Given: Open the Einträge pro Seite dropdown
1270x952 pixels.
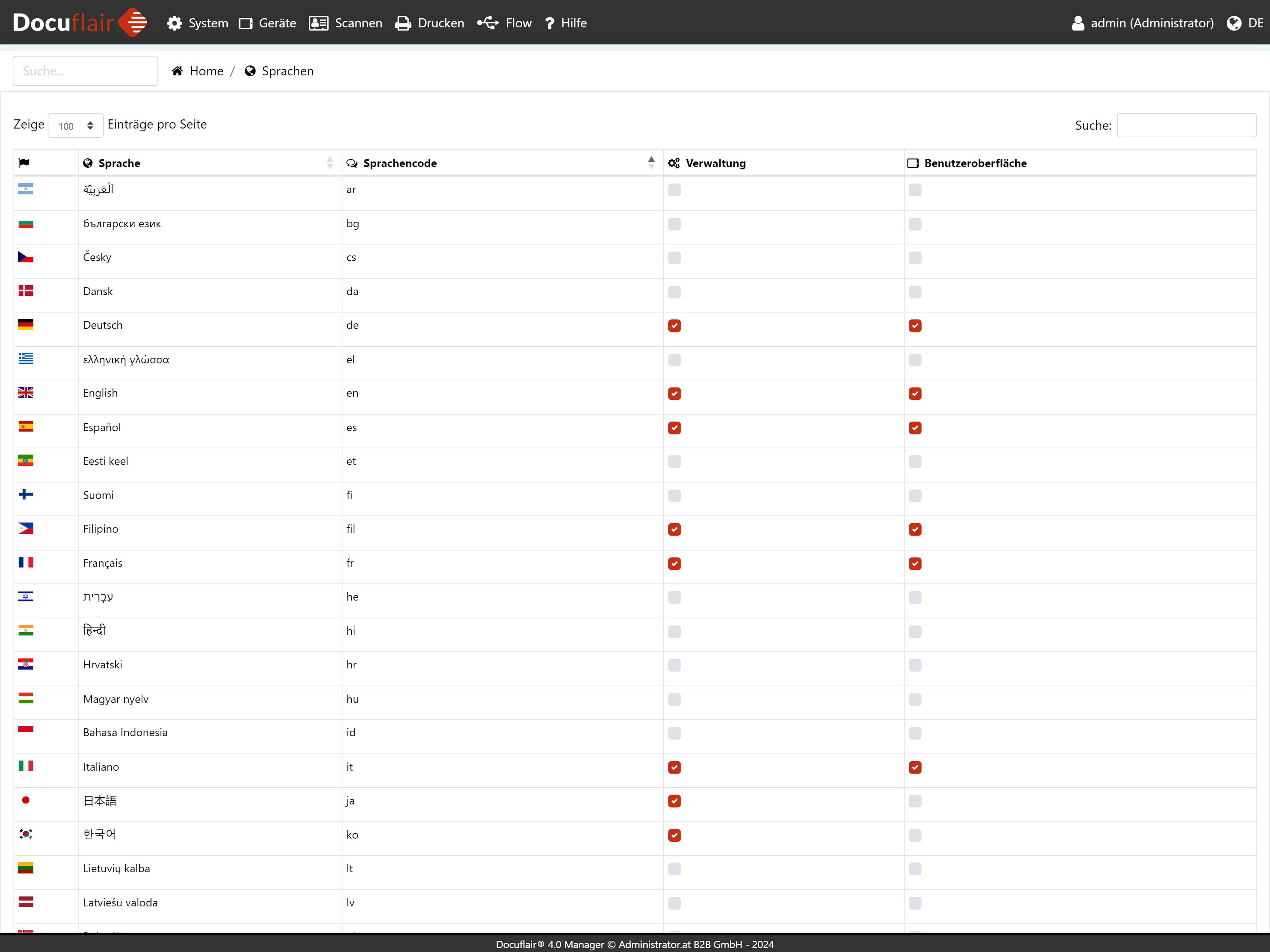Looking at the screenshot, I should (75, 125).
